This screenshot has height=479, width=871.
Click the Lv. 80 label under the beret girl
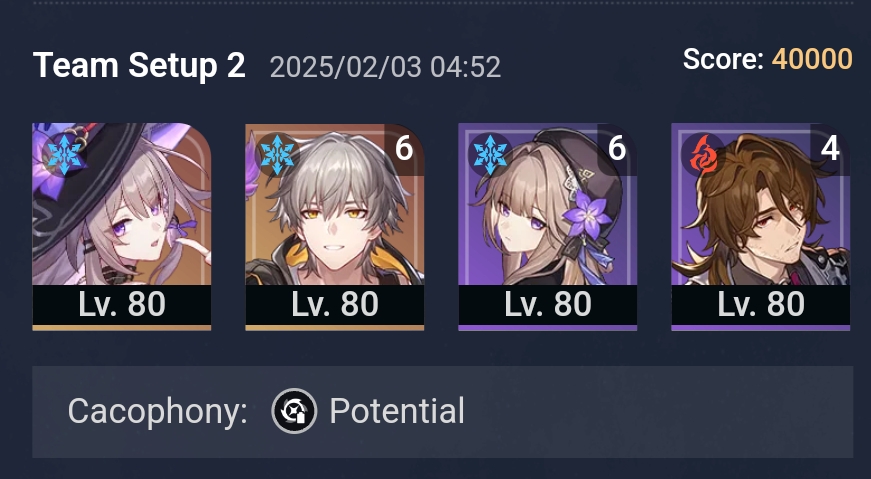tap(547, 305)
